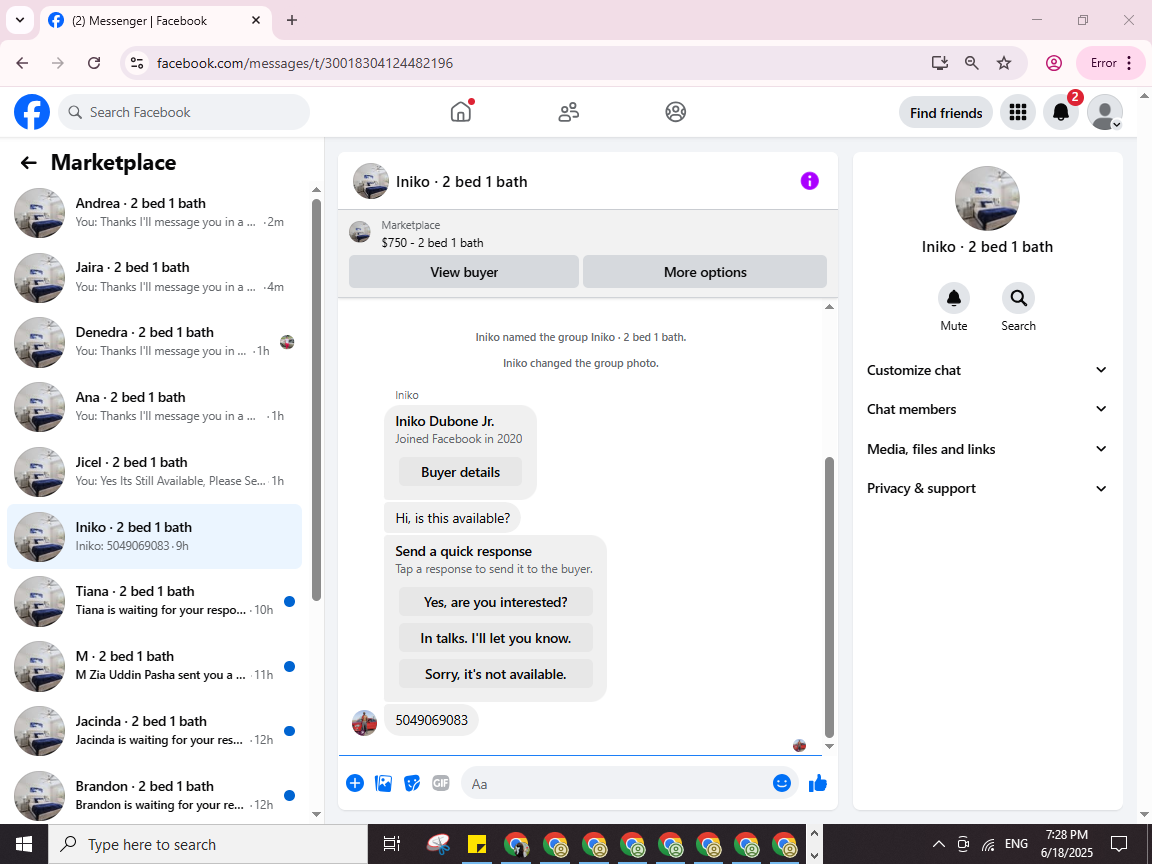Open conversation info purple icon
This screenshot has width=1152, height=864.
pos(809,181)
